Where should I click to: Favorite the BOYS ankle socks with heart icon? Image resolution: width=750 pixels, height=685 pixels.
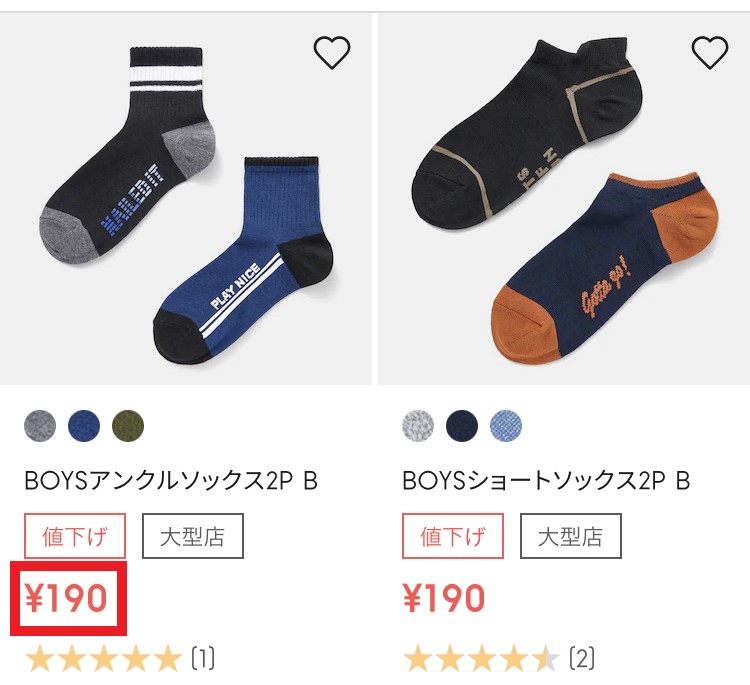click(331, 52)
